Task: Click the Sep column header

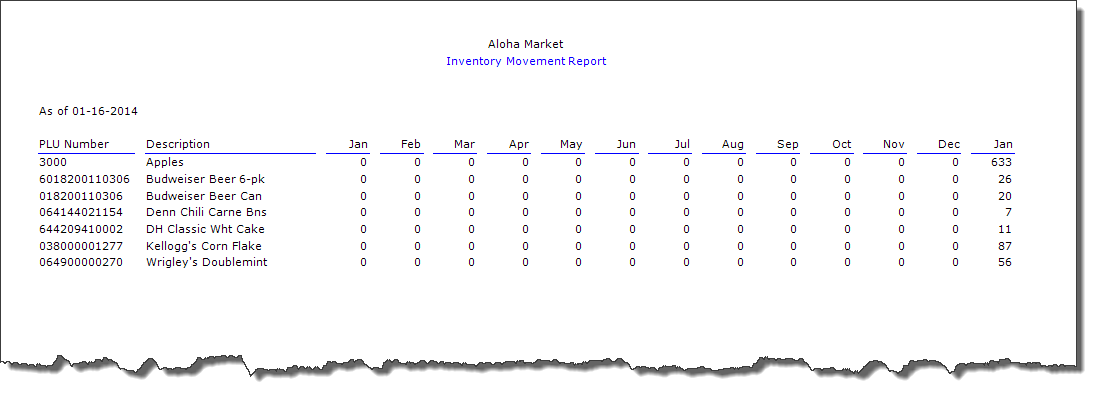Action: [x=788, y=144]
